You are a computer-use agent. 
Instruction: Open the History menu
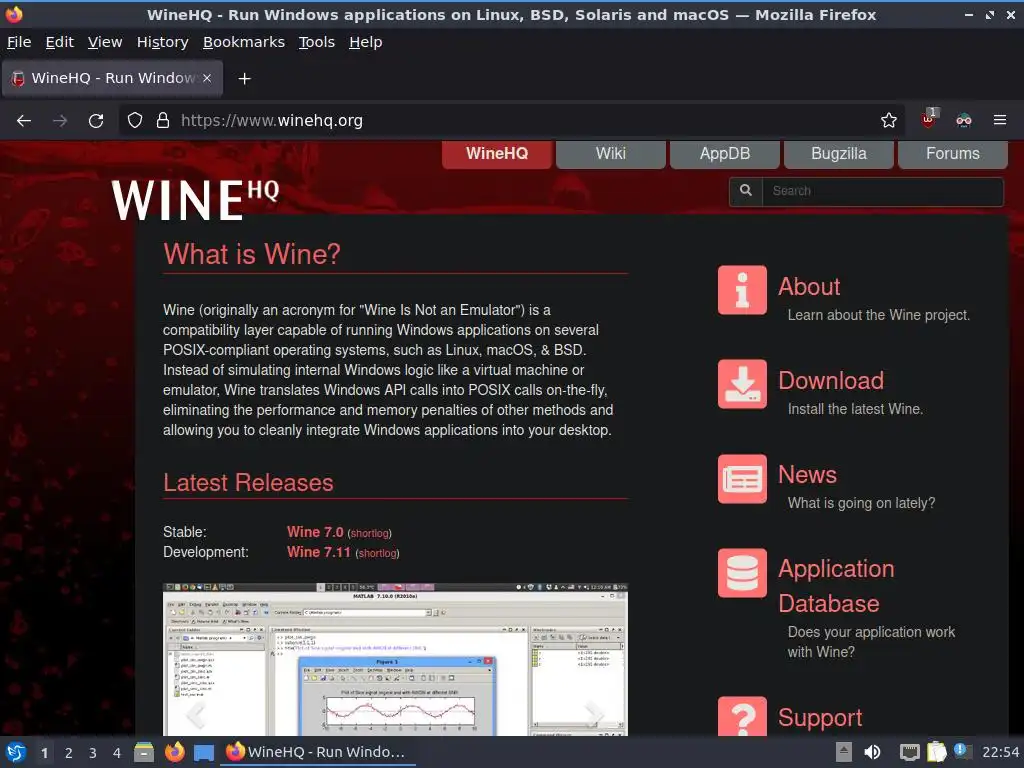coord(163,42)
